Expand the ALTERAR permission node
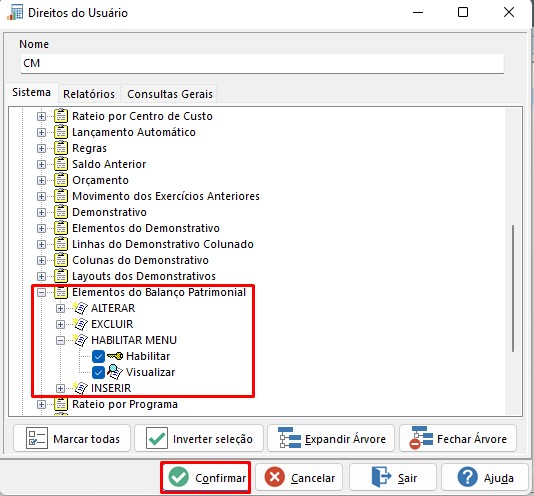This screenshot has width=534, height=496. (60, 309)
